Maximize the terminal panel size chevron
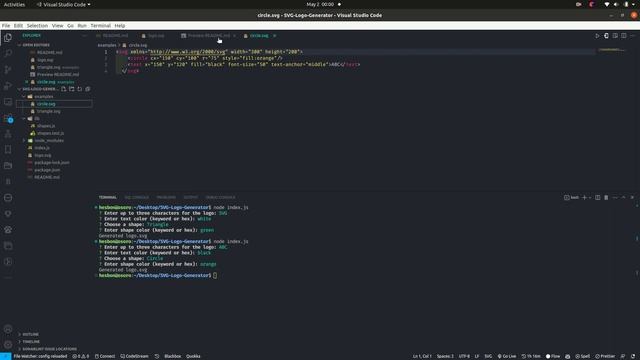 624,198
